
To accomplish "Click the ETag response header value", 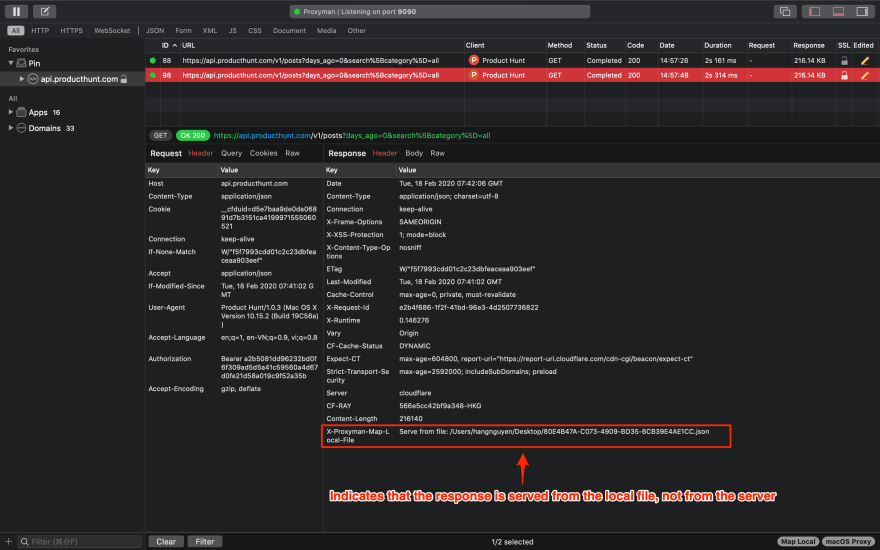I will point(467,269).
